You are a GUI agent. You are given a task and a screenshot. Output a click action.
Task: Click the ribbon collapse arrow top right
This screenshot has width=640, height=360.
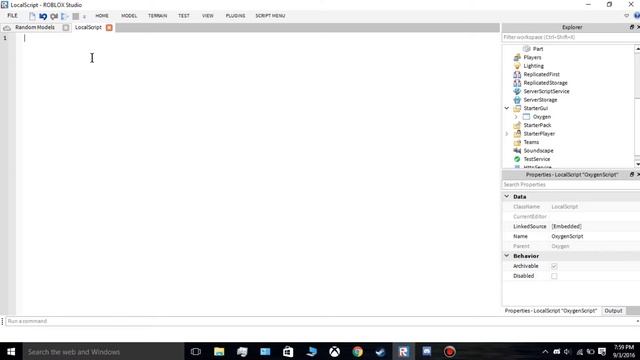pos(627,16)
